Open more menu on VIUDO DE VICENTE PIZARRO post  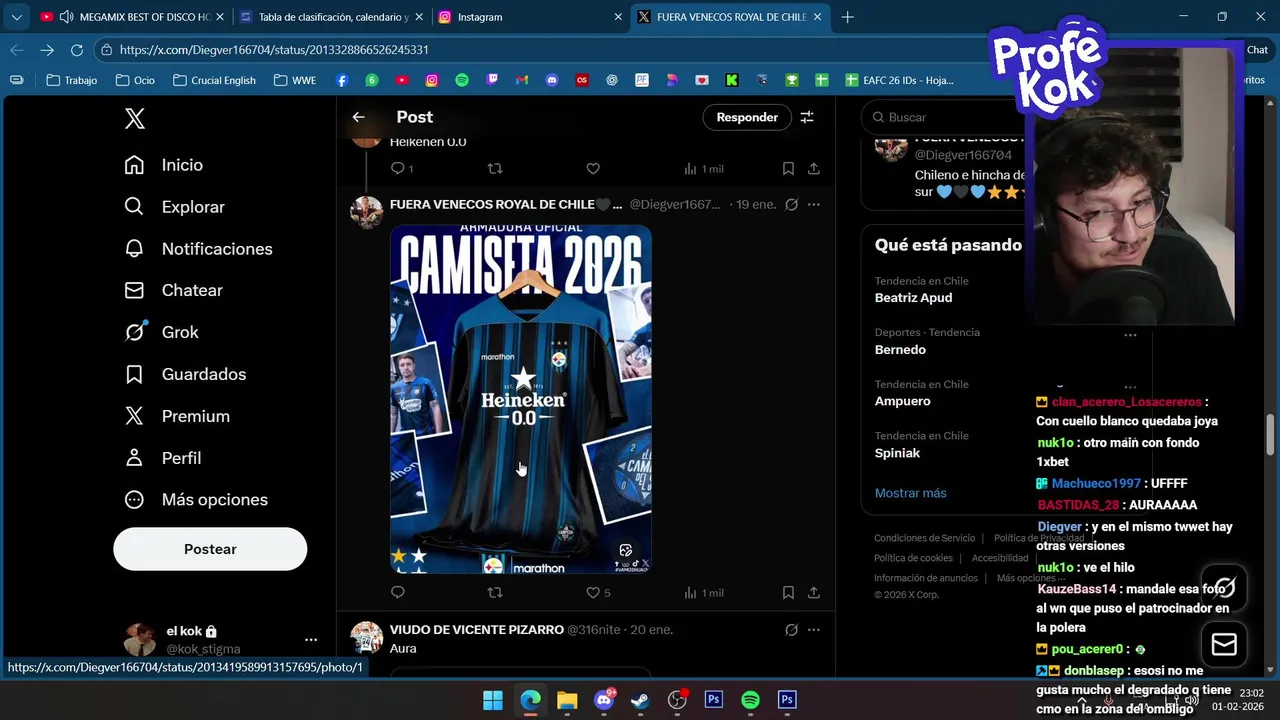814,630
